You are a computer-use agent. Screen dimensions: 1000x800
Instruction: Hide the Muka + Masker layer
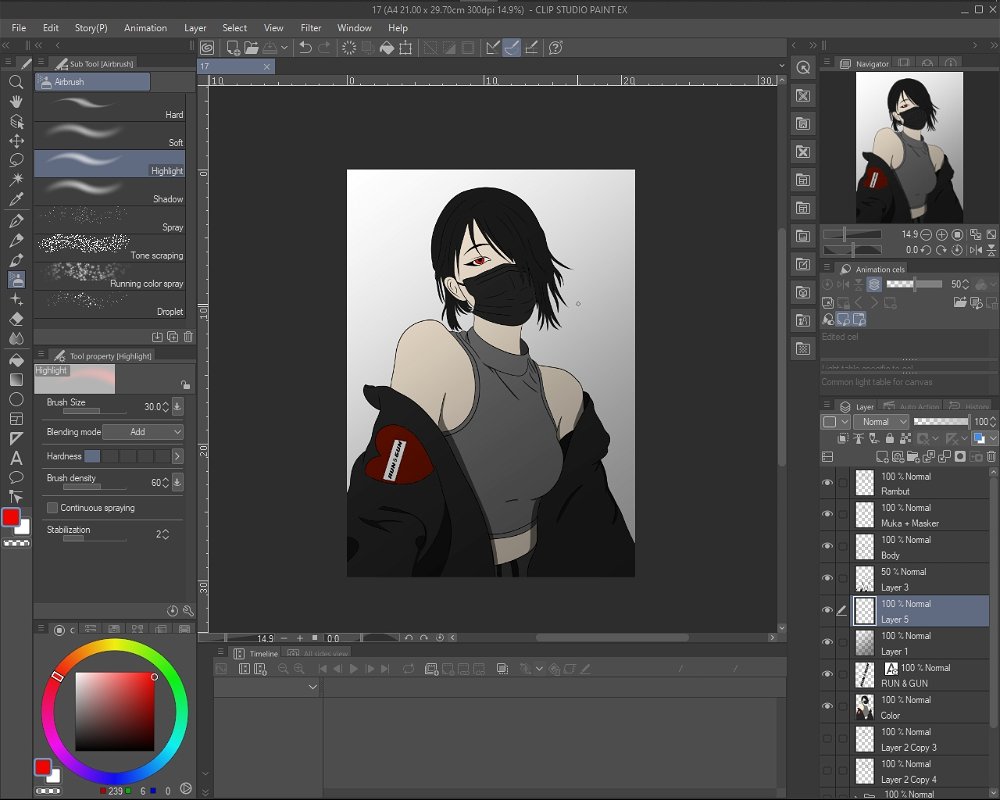click(827, 514)
